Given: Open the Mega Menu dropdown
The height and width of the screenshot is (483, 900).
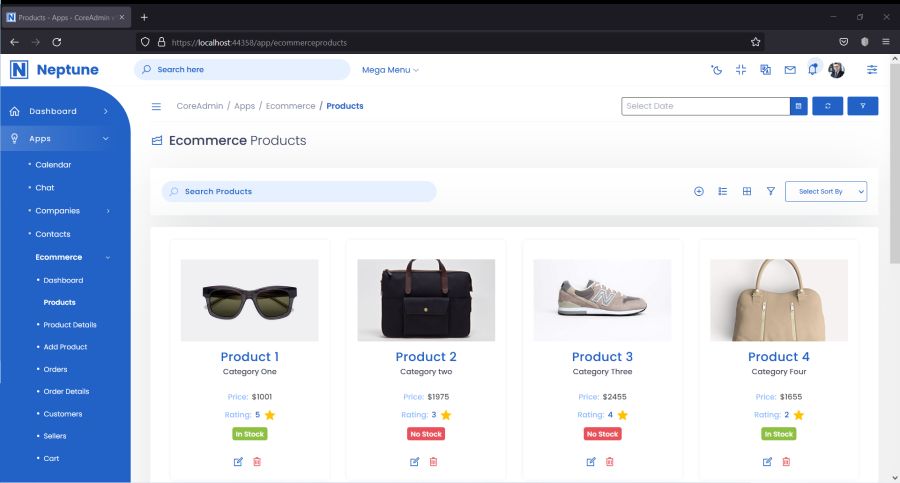Looking at the screenshot, I should tap(390, 70).
